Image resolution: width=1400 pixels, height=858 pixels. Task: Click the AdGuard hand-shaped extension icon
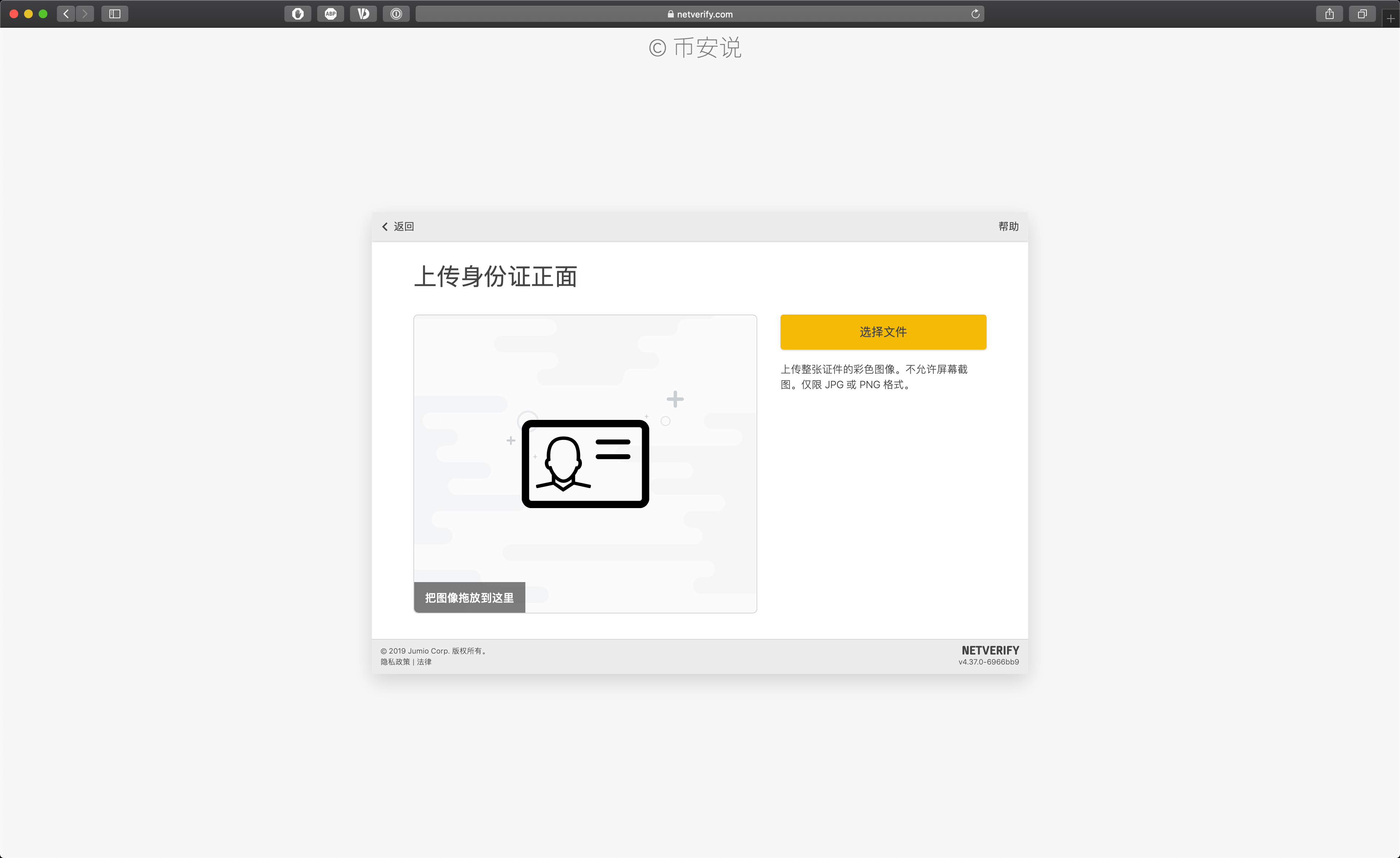pyautogui.click(x=298, y=13)
